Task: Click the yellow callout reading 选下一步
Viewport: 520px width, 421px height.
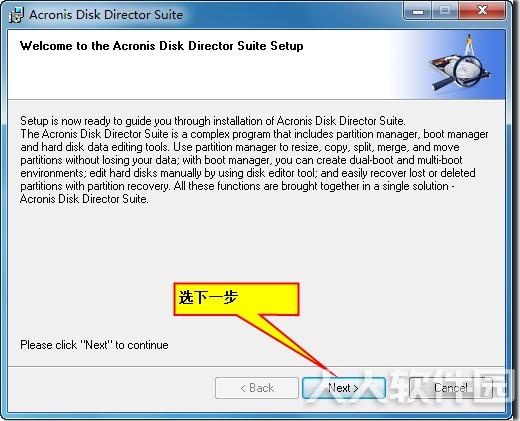Action: [x=236, y=299]
